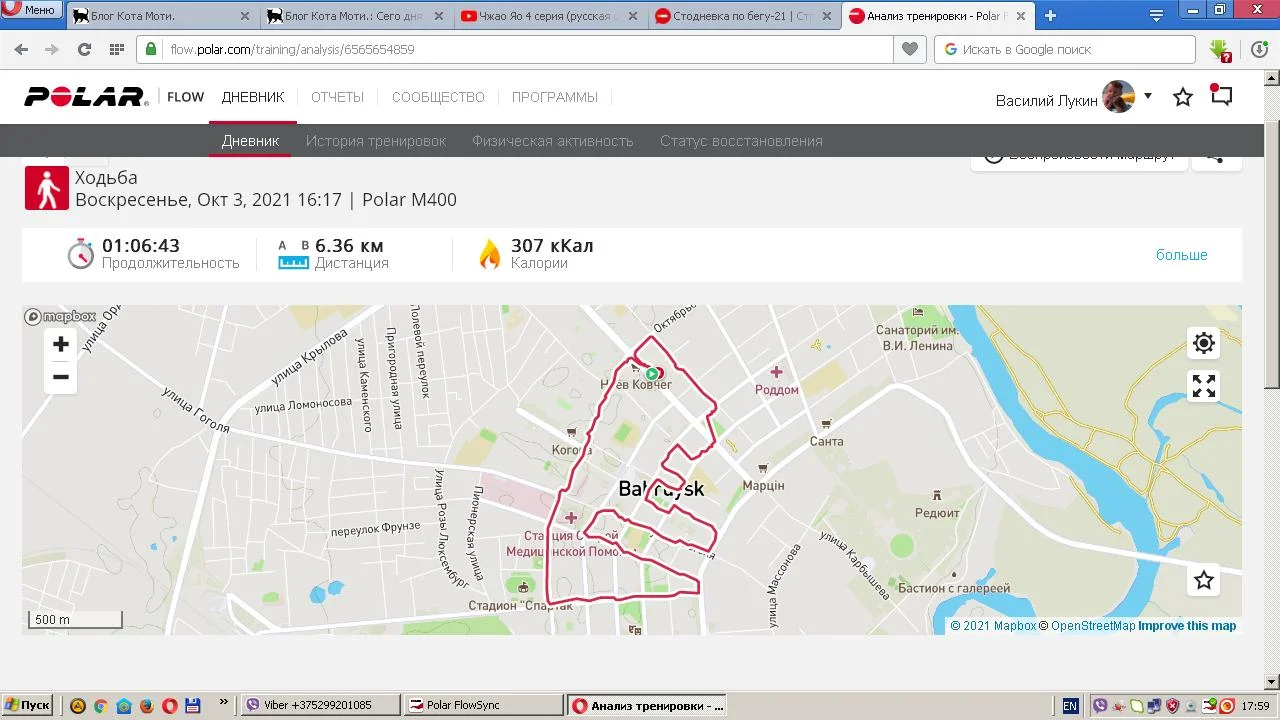Viewport: 1280px width, 720px height.
Task: Close the YouTube tab
Action: tap(631, 16)
